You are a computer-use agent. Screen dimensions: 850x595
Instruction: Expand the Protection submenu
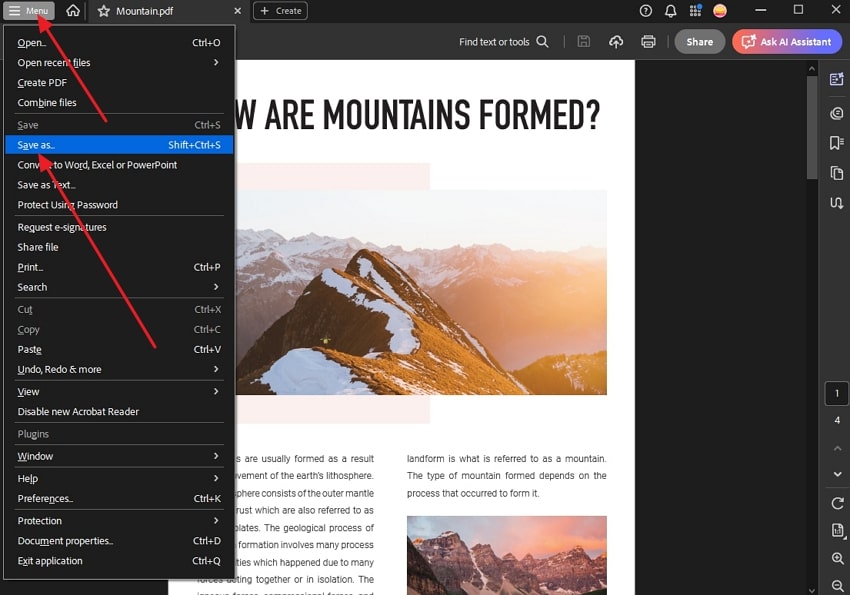point(119,521)
